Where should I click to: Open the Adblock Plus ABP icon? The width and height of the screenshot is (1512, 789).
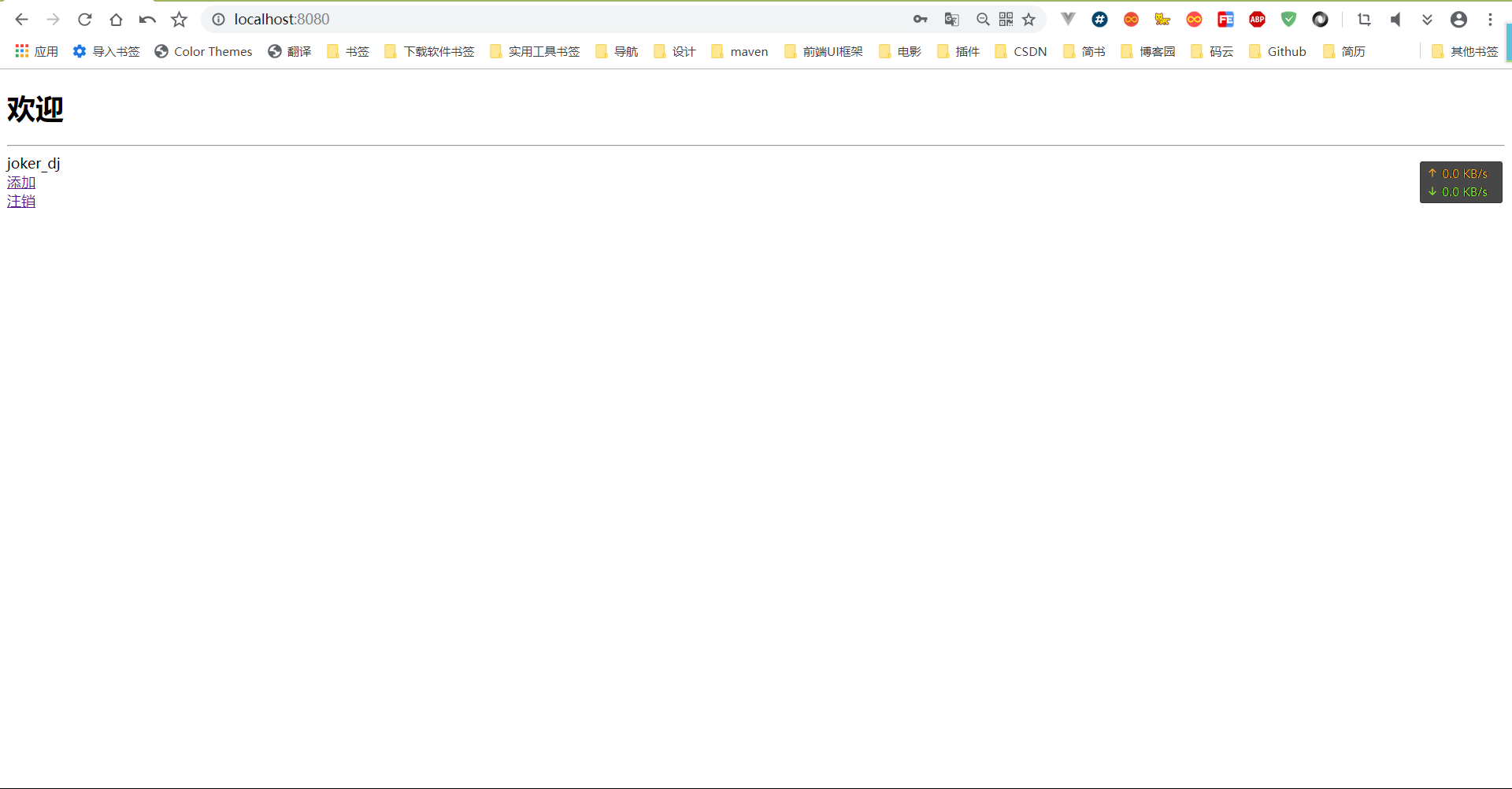tap(1258, 20)
